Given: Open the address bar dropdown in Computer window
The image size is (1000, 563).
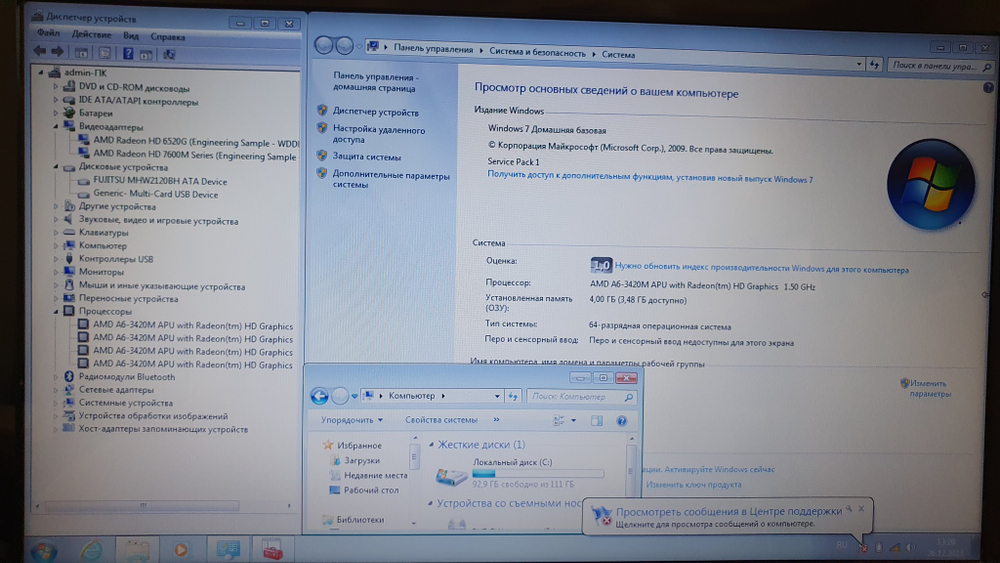Looking at the screenshot, I should [x=497, y=396].
